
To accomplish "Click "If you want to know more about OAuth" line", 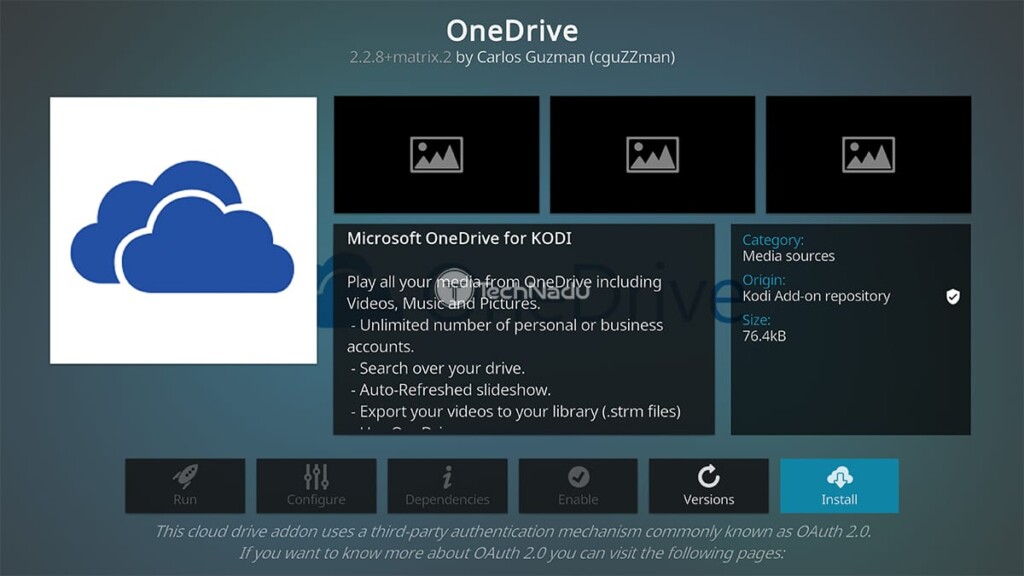I will click(x=512, y=553).
